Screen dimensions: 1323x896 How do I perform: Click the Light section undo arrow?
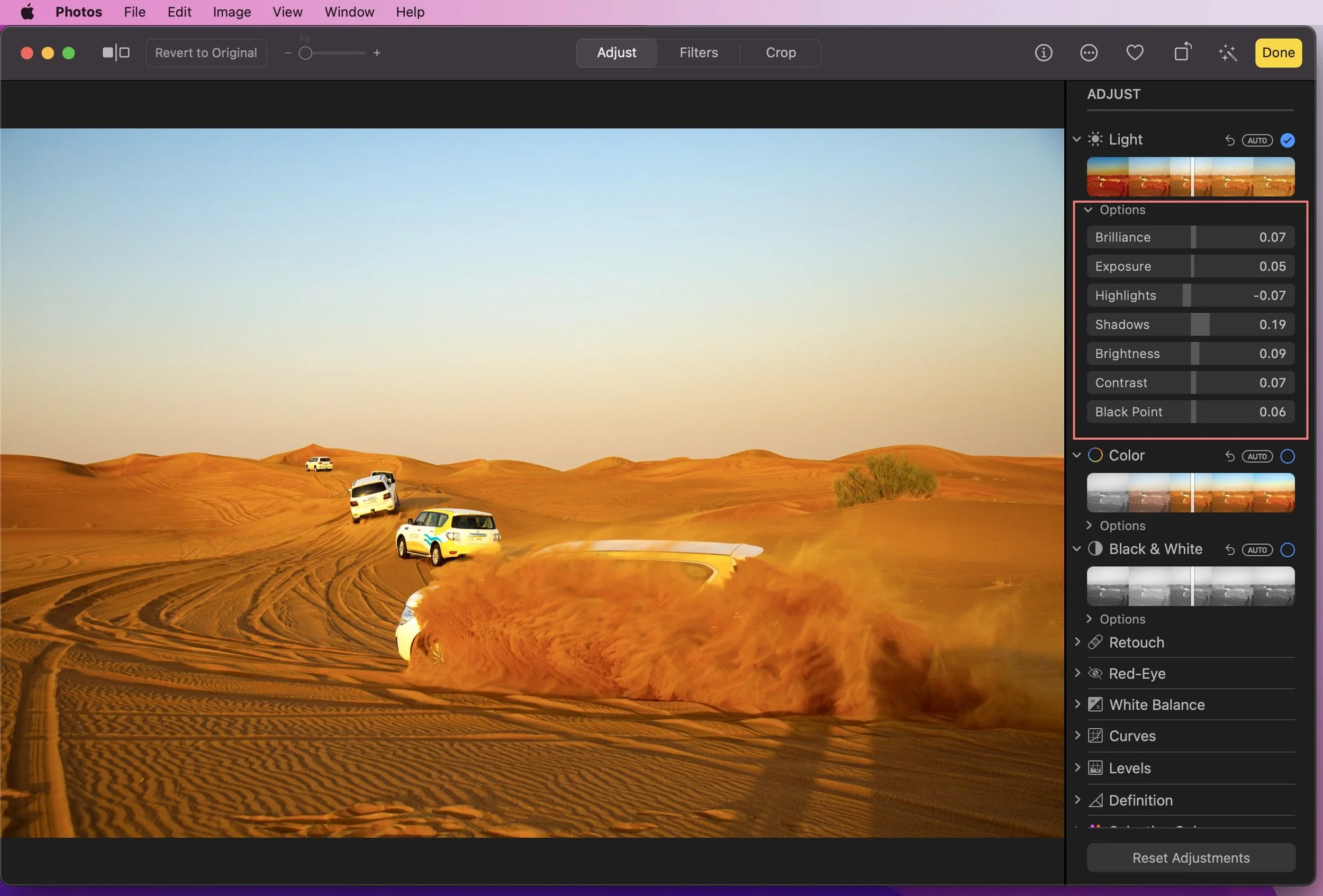coord(1230,141)
